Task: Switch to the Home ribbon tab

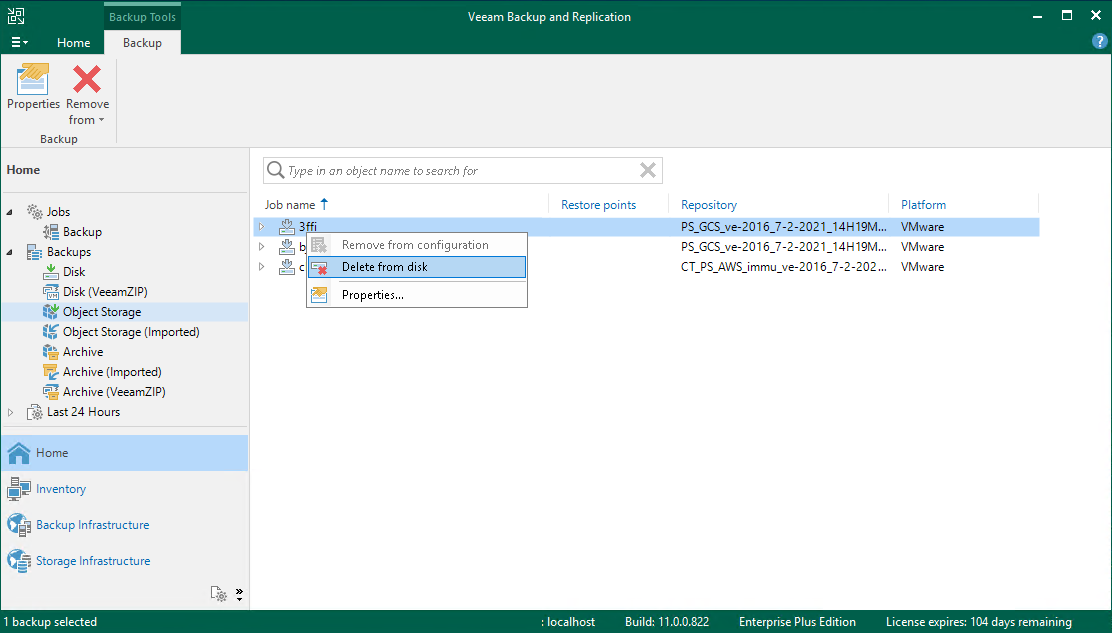Action: (x=73, y=43)
